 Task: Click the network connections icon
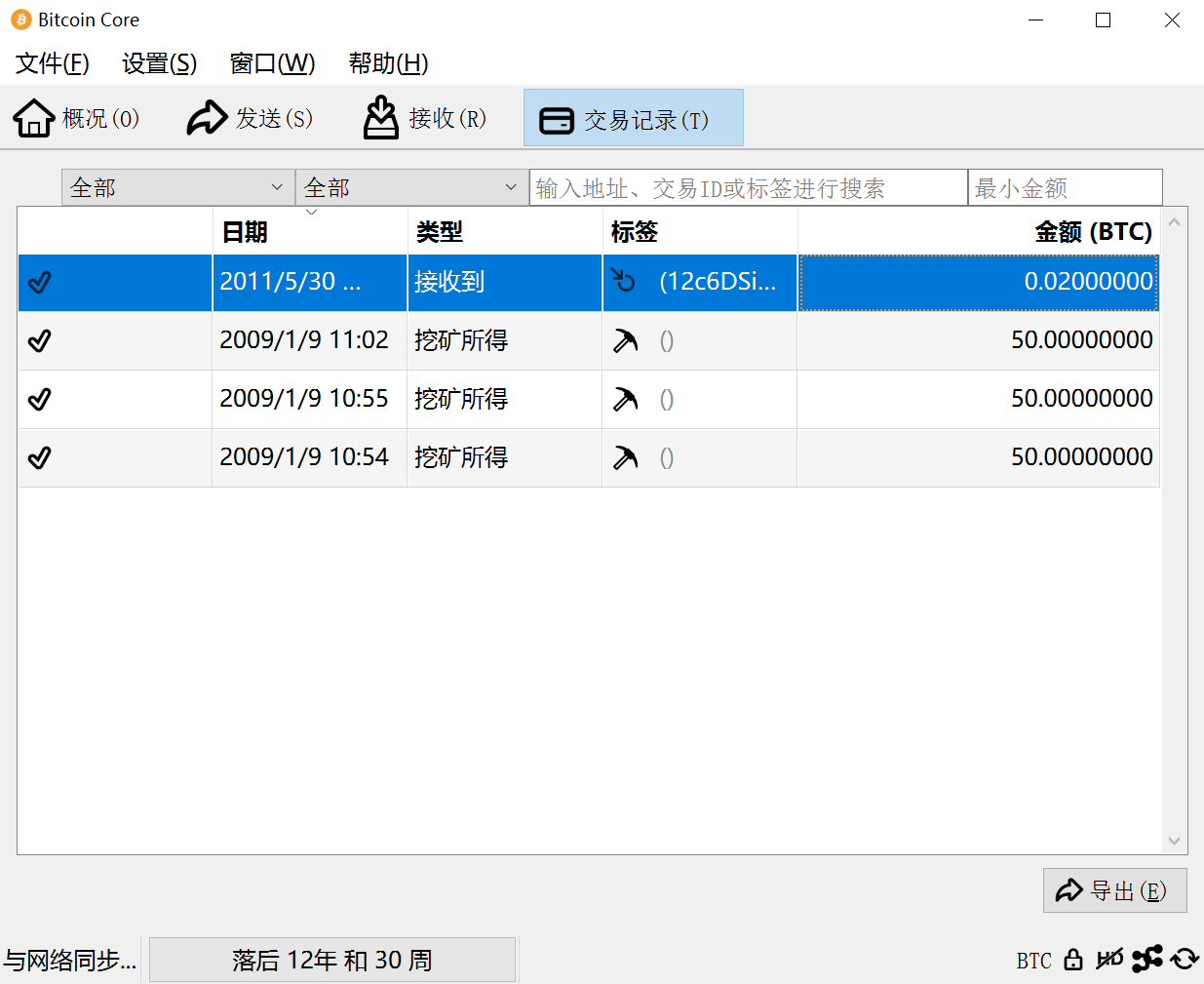1147,960
